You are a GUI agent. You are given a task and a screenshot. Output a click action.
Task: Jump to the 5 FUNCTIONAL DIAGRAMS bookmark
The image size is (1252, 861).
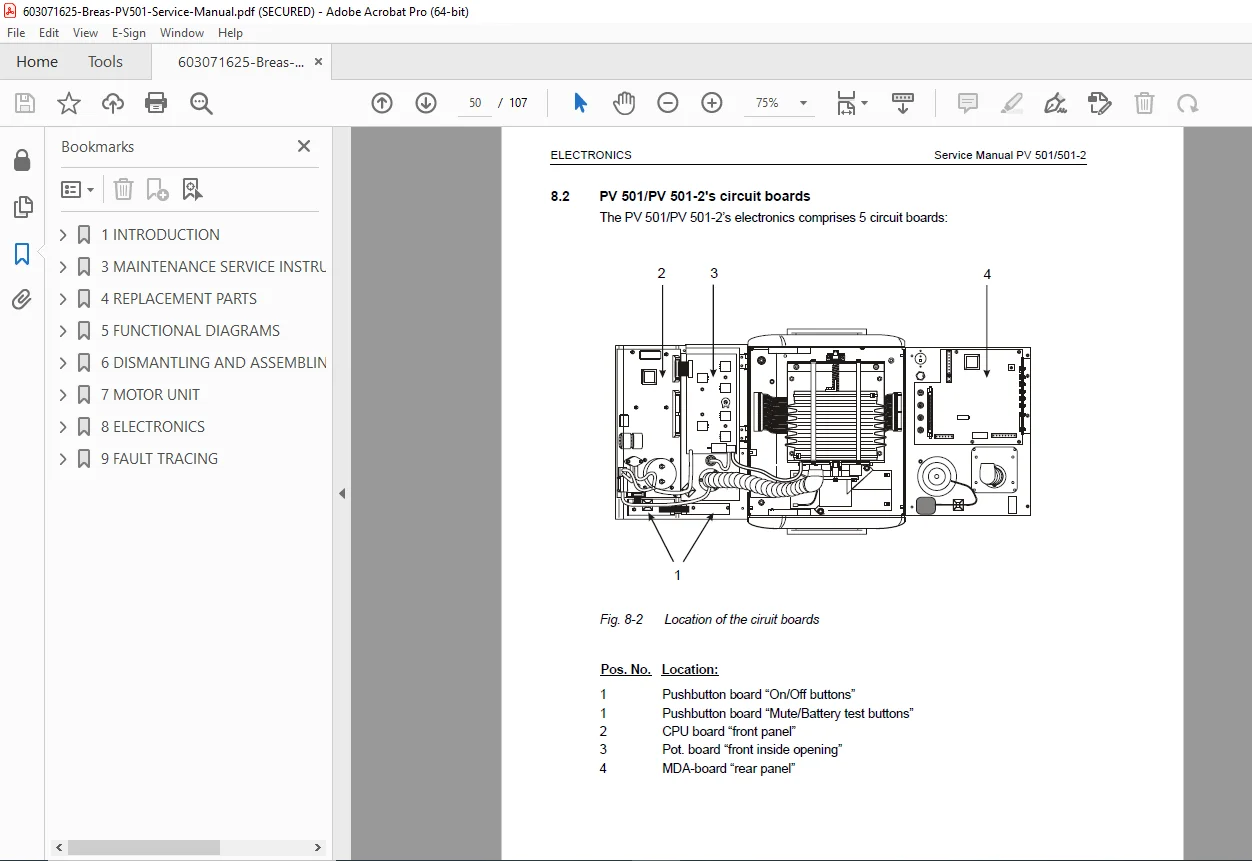coord(190,331)
